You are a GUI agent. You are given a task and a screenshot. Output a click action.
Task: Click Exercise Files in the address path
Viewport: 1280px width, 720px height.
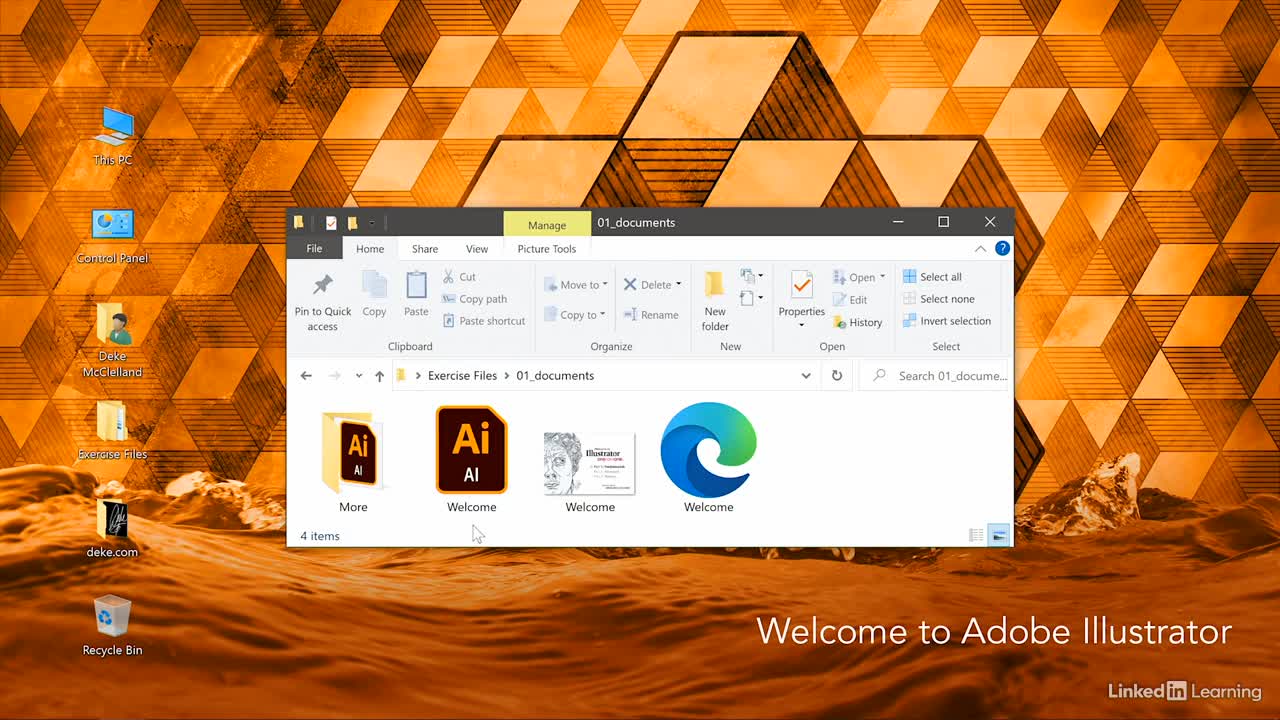click(462, 376)
